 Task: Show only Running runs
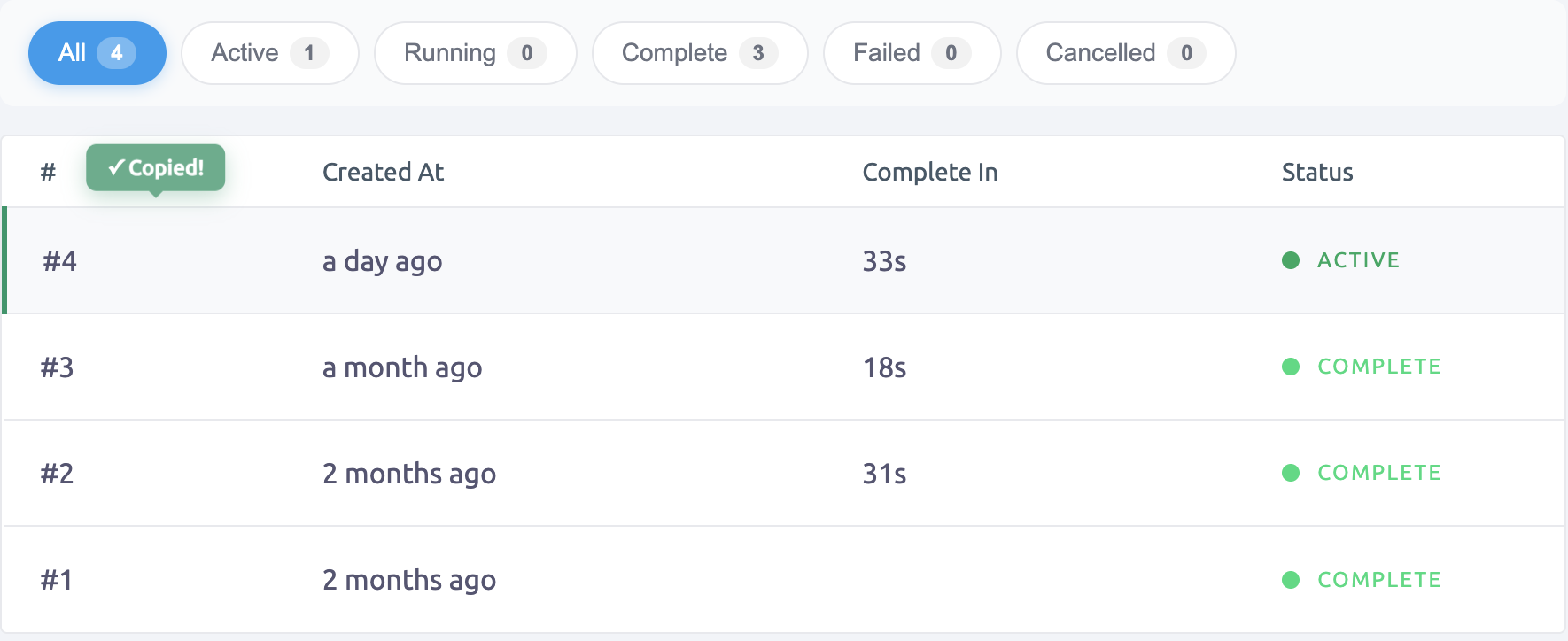(x=475, y=53)
